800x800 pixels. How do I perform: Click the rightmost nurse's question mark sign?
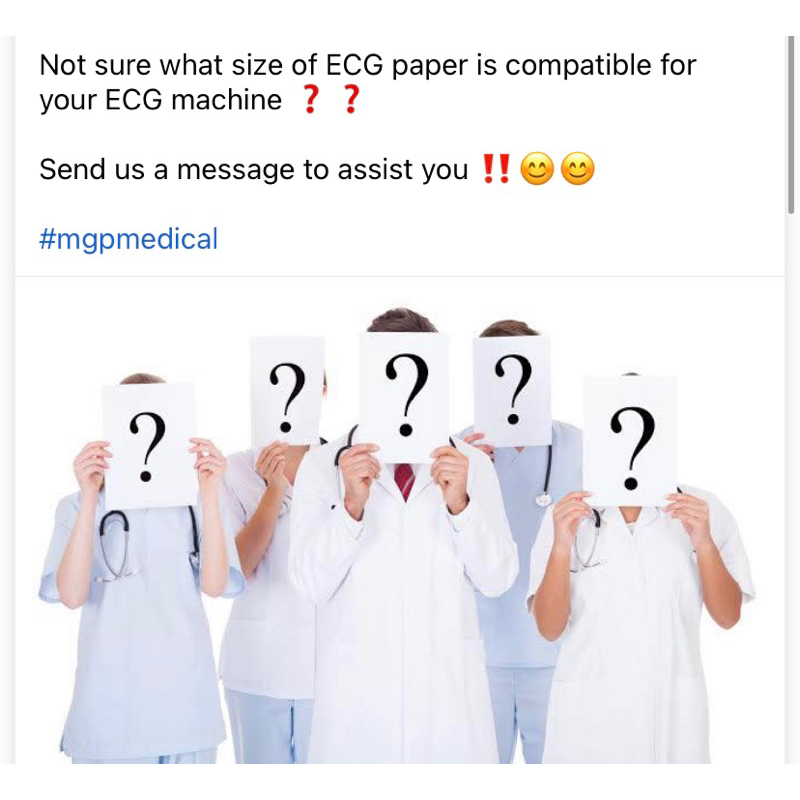(x=631, y=441)
